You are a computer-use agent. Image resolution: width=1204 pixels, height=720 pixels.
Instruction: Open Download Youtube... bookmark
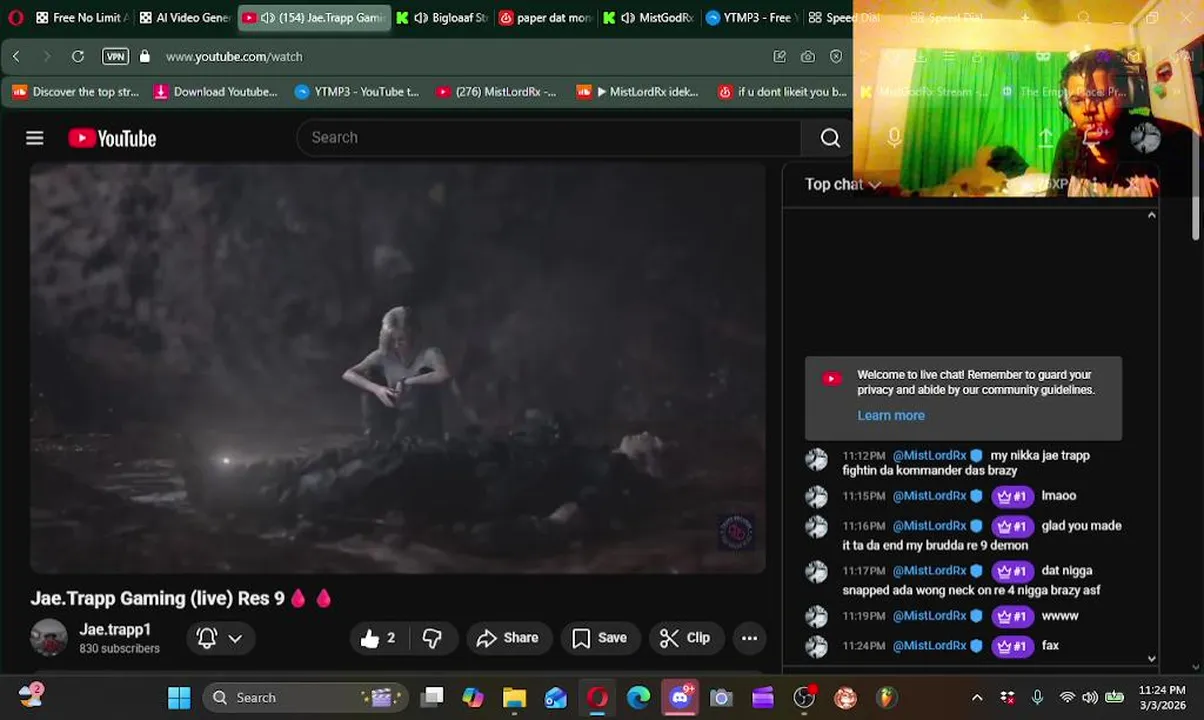click(215, 92)
